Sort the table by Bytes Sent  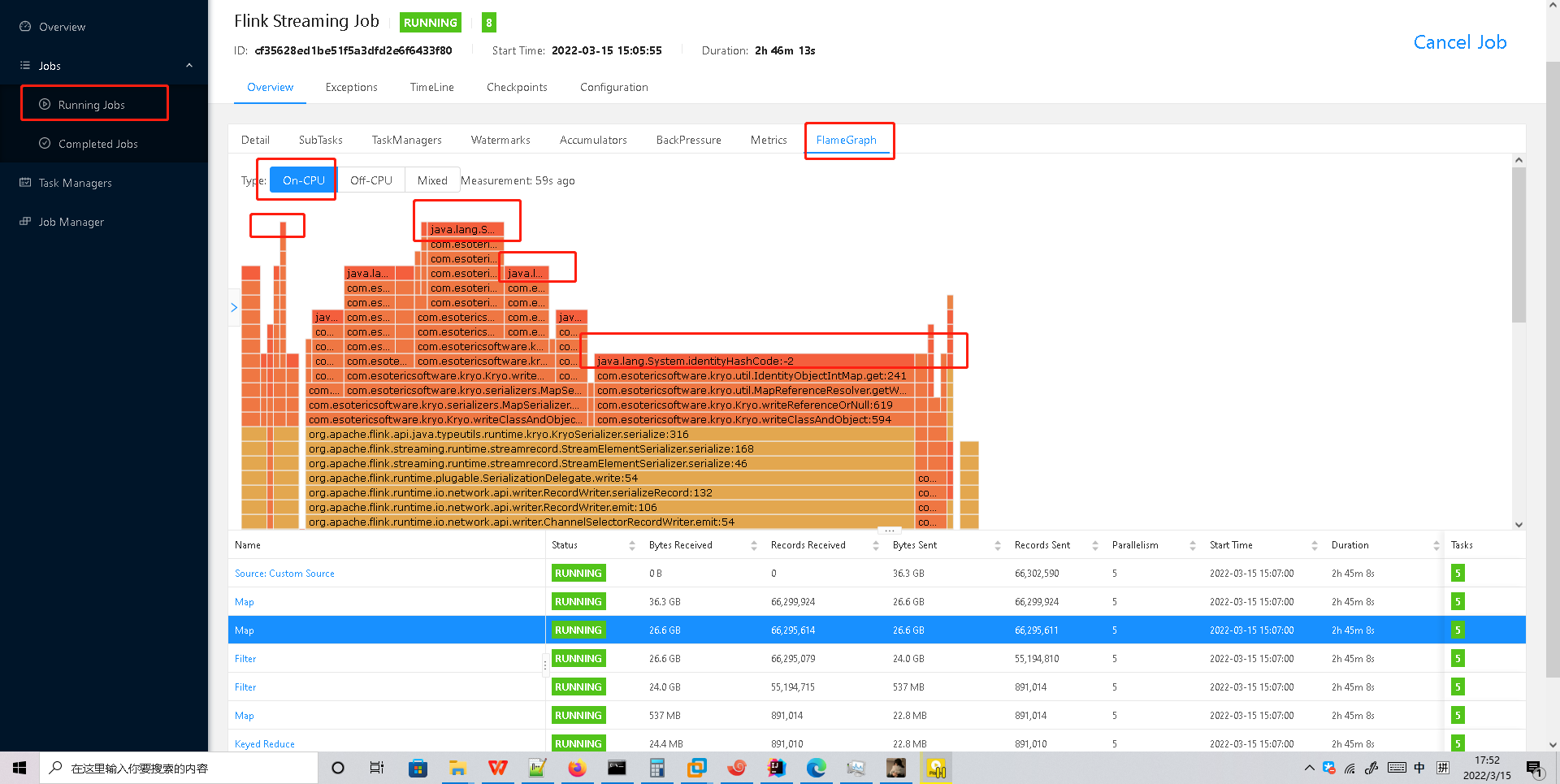[x=997, y=545]
